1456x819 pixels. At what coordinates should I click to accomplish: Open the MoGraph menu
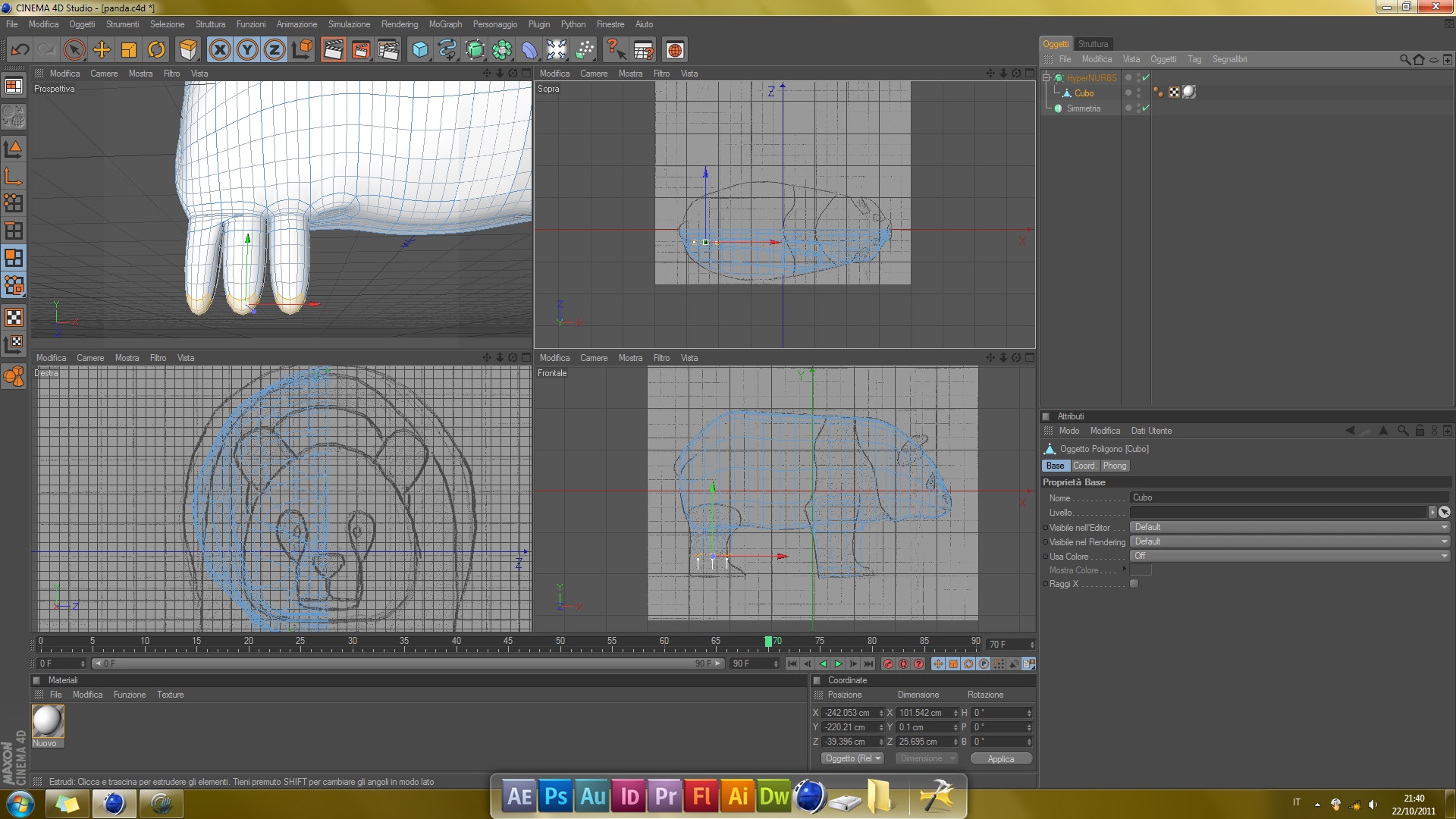point(445,24)
